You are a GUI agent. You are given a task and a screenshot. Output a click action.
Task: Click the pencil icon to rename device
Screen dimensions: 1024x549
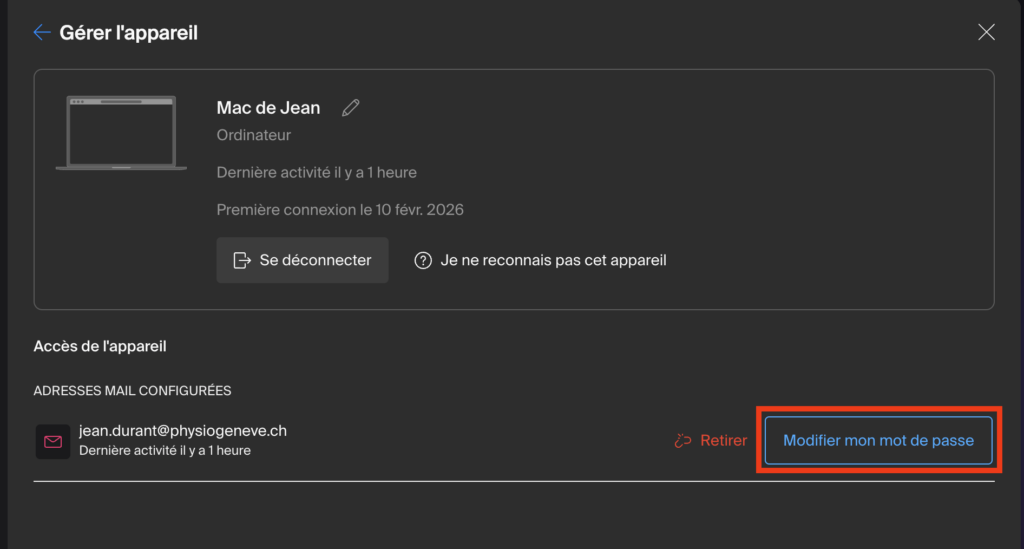(x=350, y=108)
